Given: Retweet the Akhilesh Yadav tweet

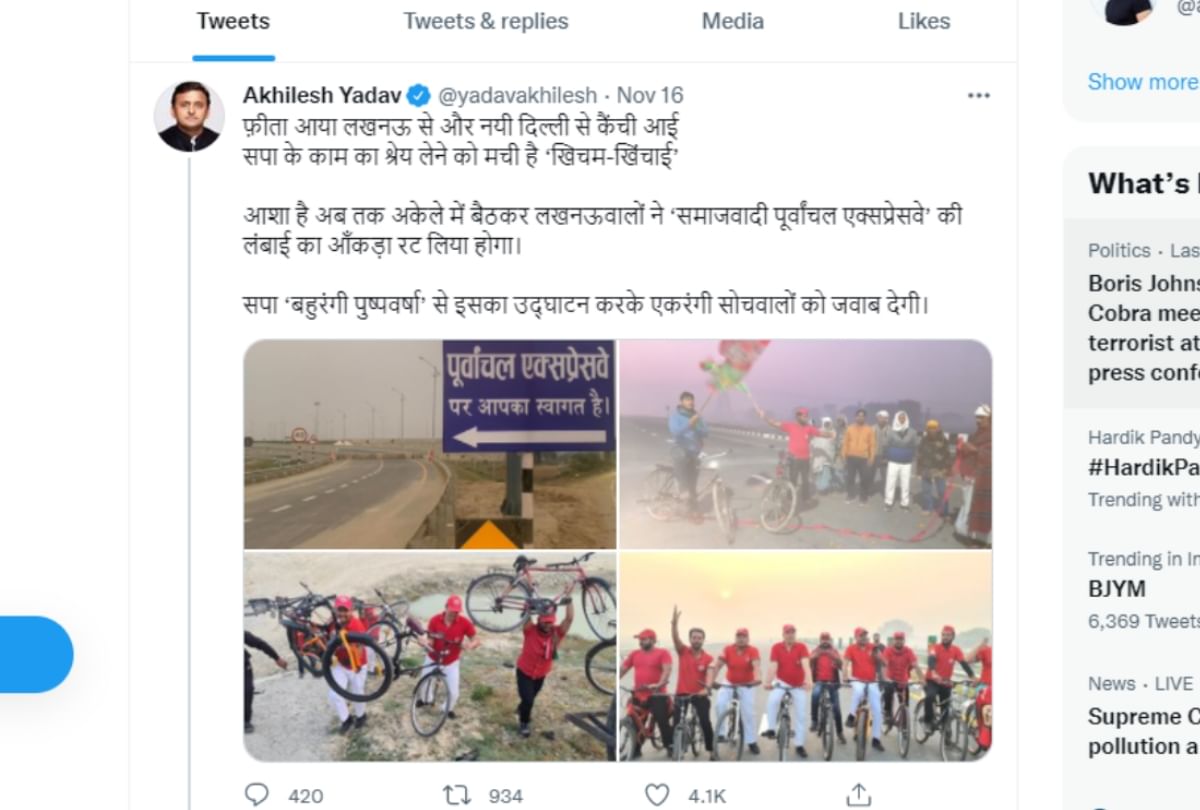Looking at the screenshot, I should point(457,795).
